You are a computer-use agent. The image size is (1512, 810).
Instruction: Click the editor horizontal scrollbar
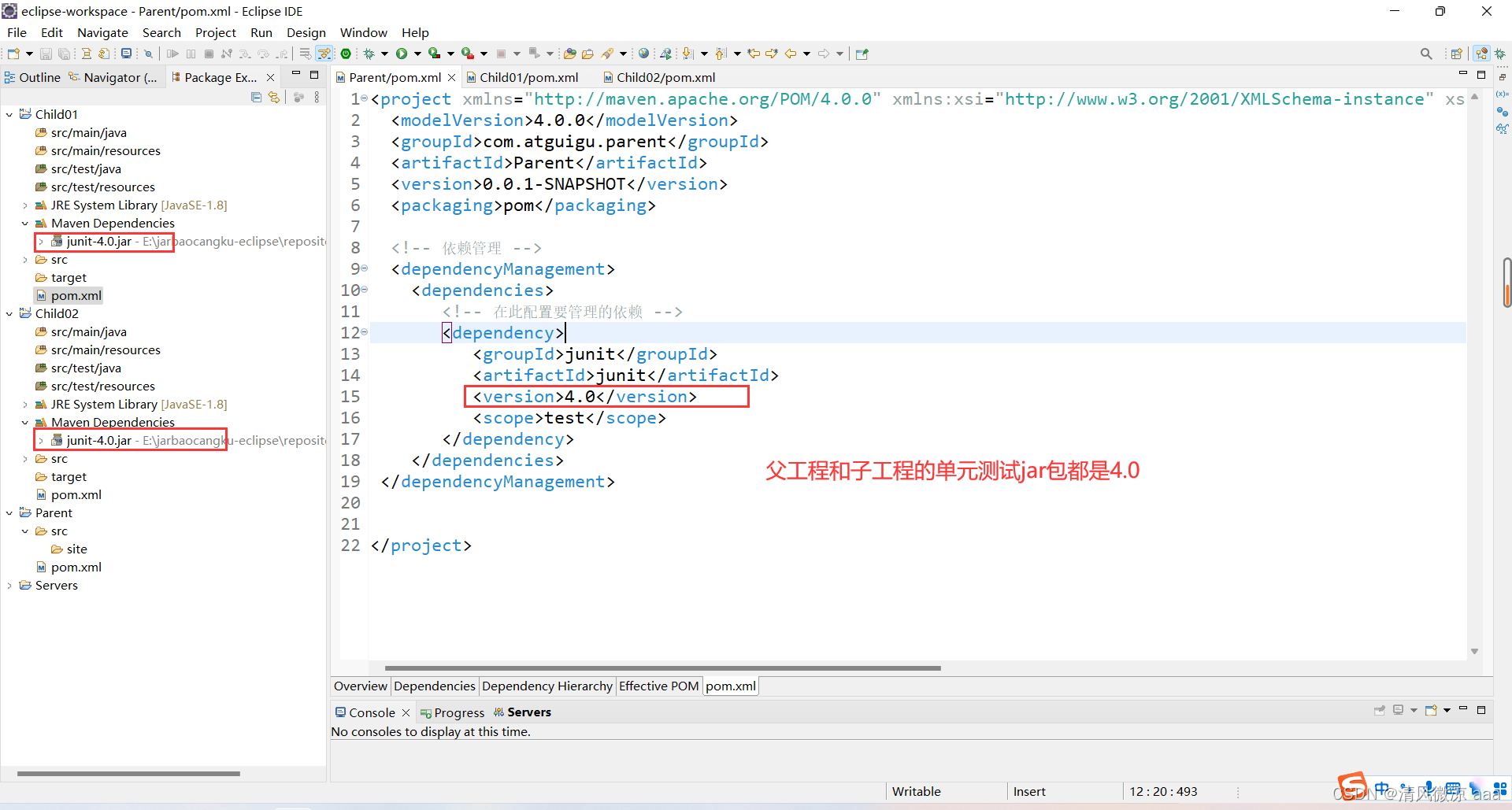662,668
